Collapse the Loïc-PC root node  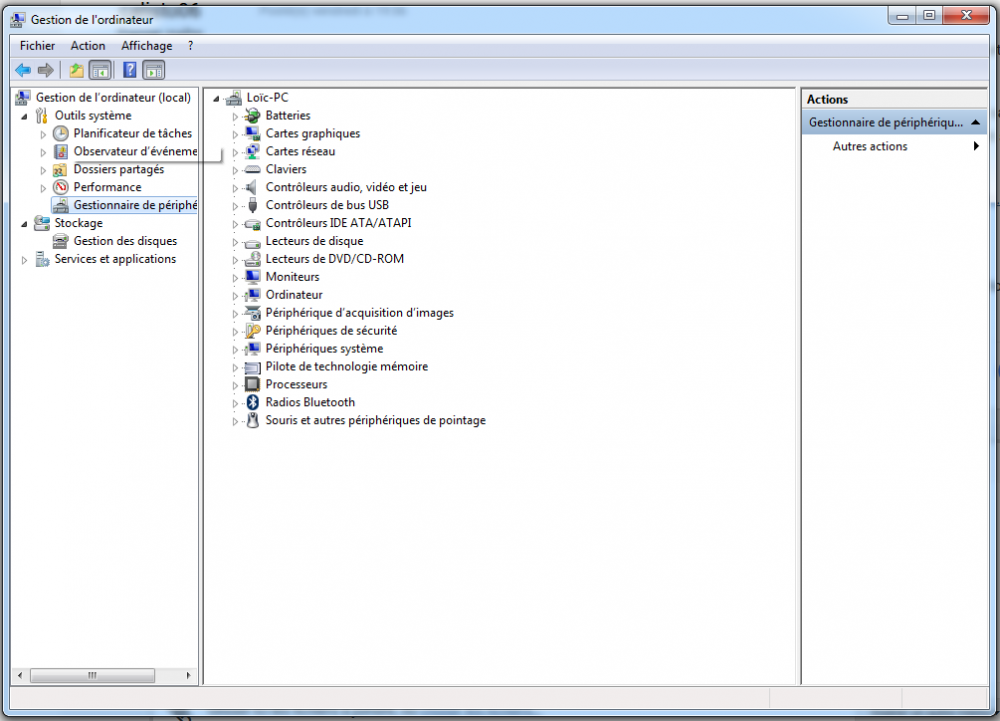pyautogui.click(x=216, y=98)
